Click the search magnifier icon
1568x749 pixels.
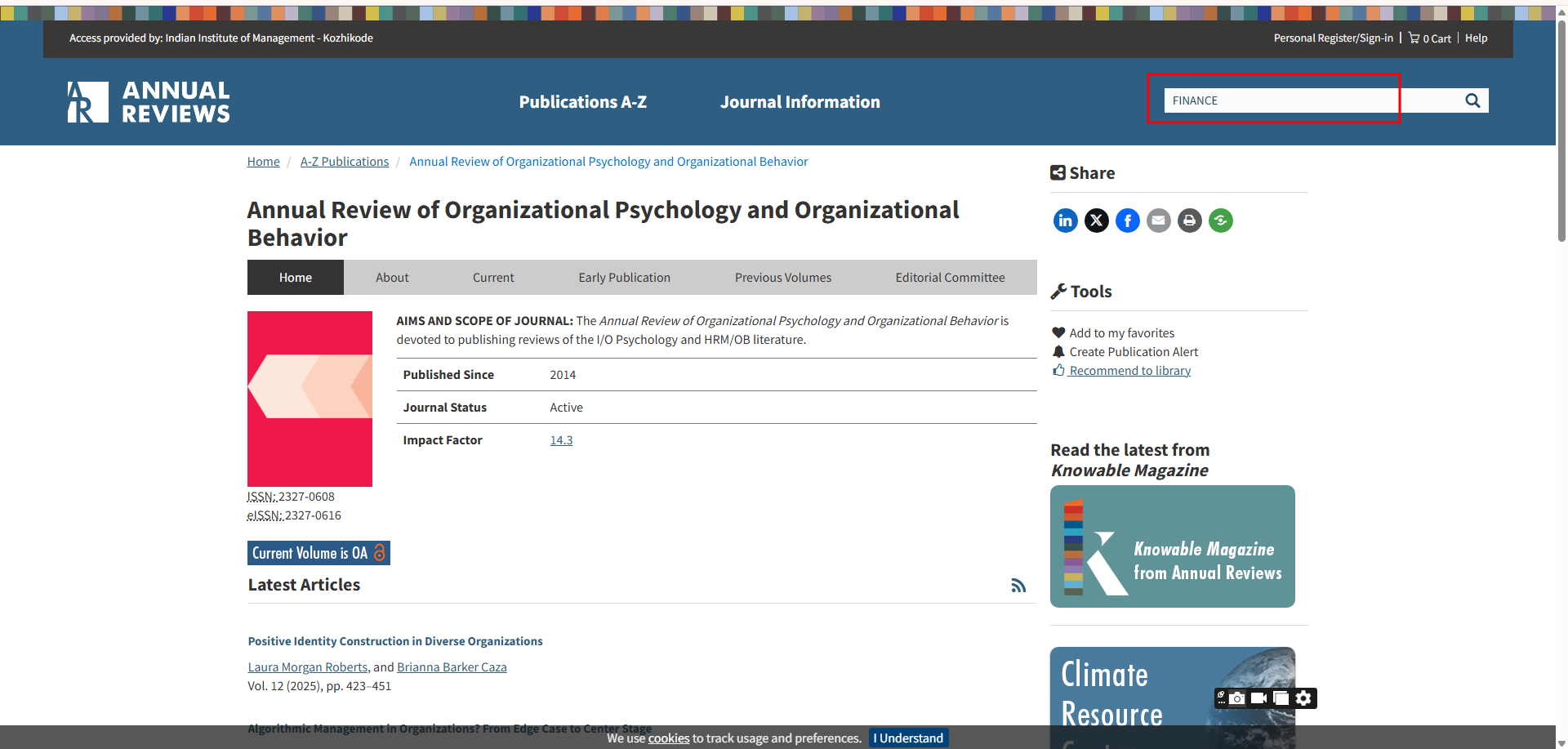(x=1472, y=100)
